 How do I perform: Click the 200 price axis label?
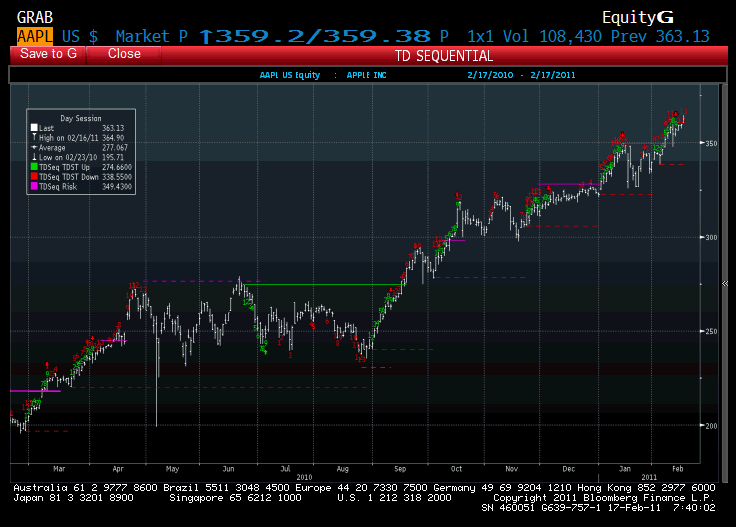tap(711, 426)
